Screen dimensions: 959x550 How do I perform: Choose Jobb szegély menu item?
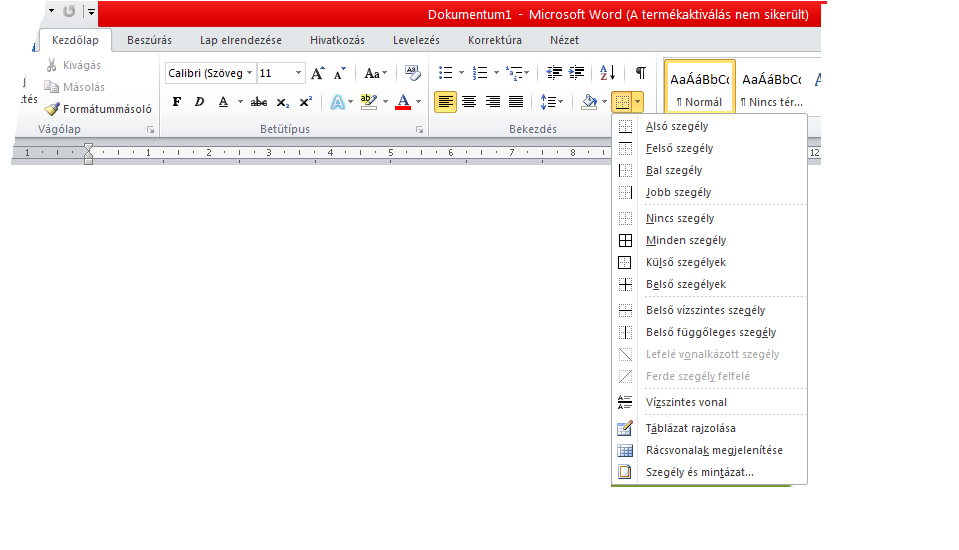tap(709, 192)
